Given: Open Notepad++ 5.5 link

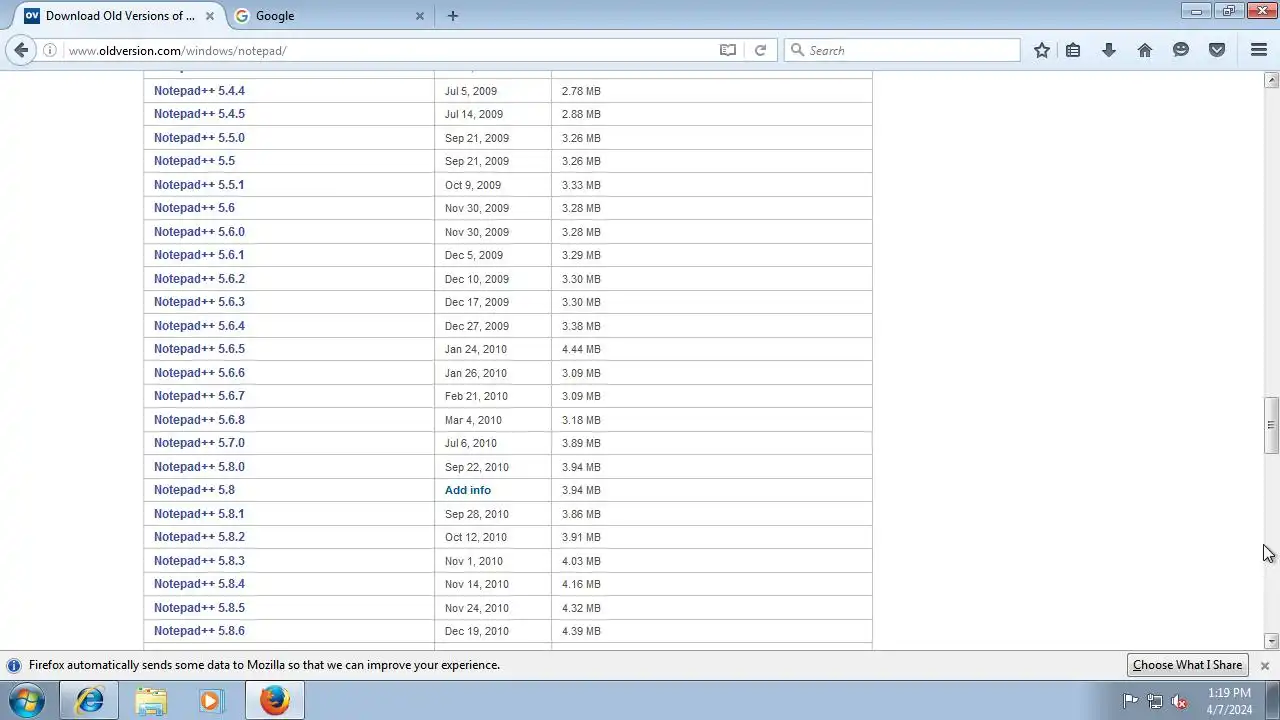Looking at the screenshot, I should pyautogui.click(x=194, y=161).
